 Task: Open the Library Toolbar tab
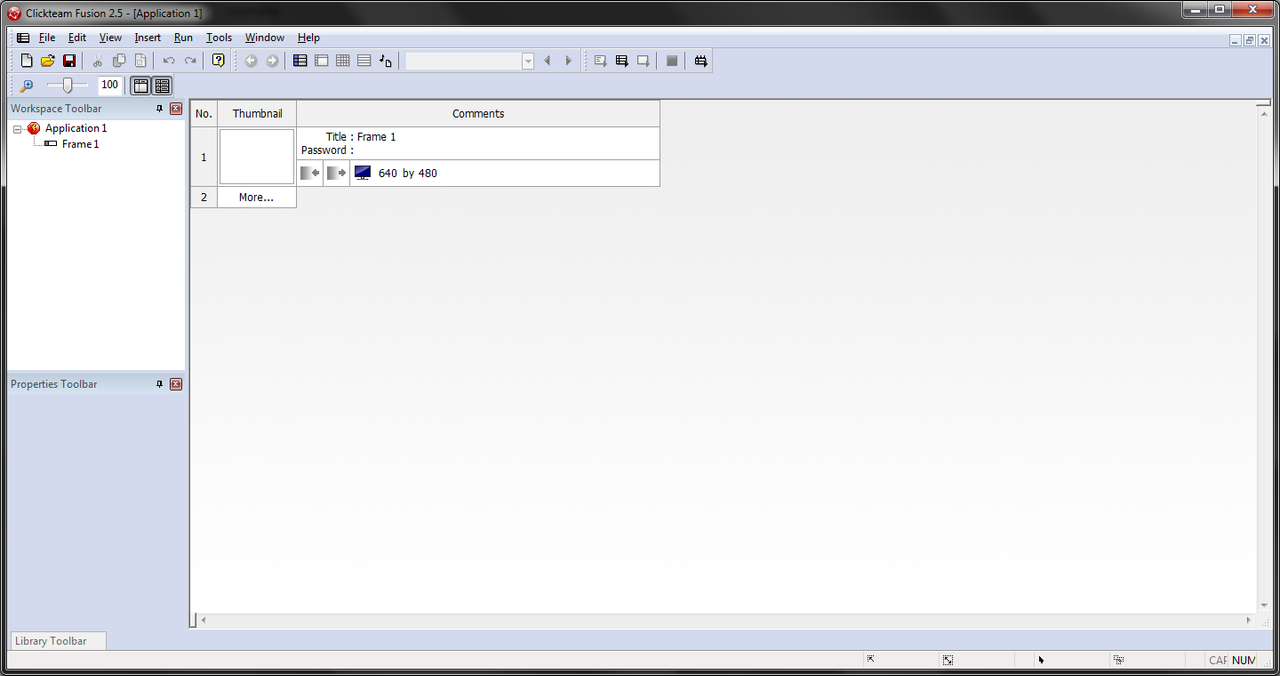(x=51, y=641)
